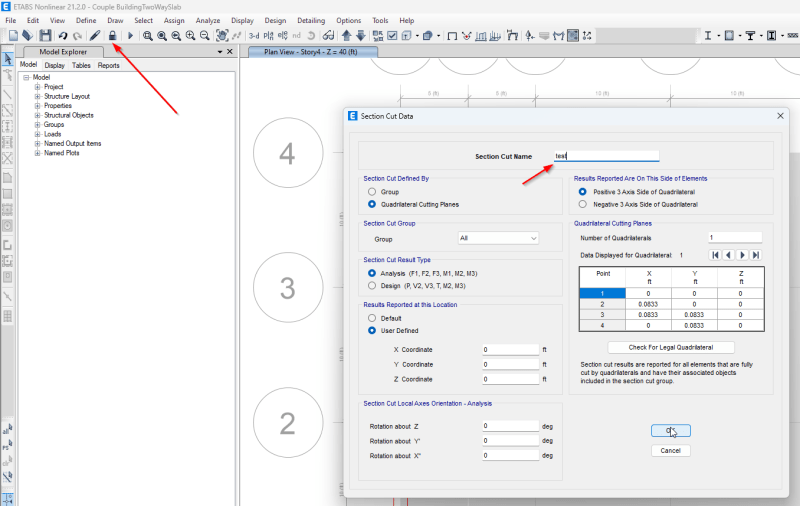Image resolution: width=800 pixels, height=506 pixels.
Task: Expand the Project tree node
Action: (x=37, y=87)
